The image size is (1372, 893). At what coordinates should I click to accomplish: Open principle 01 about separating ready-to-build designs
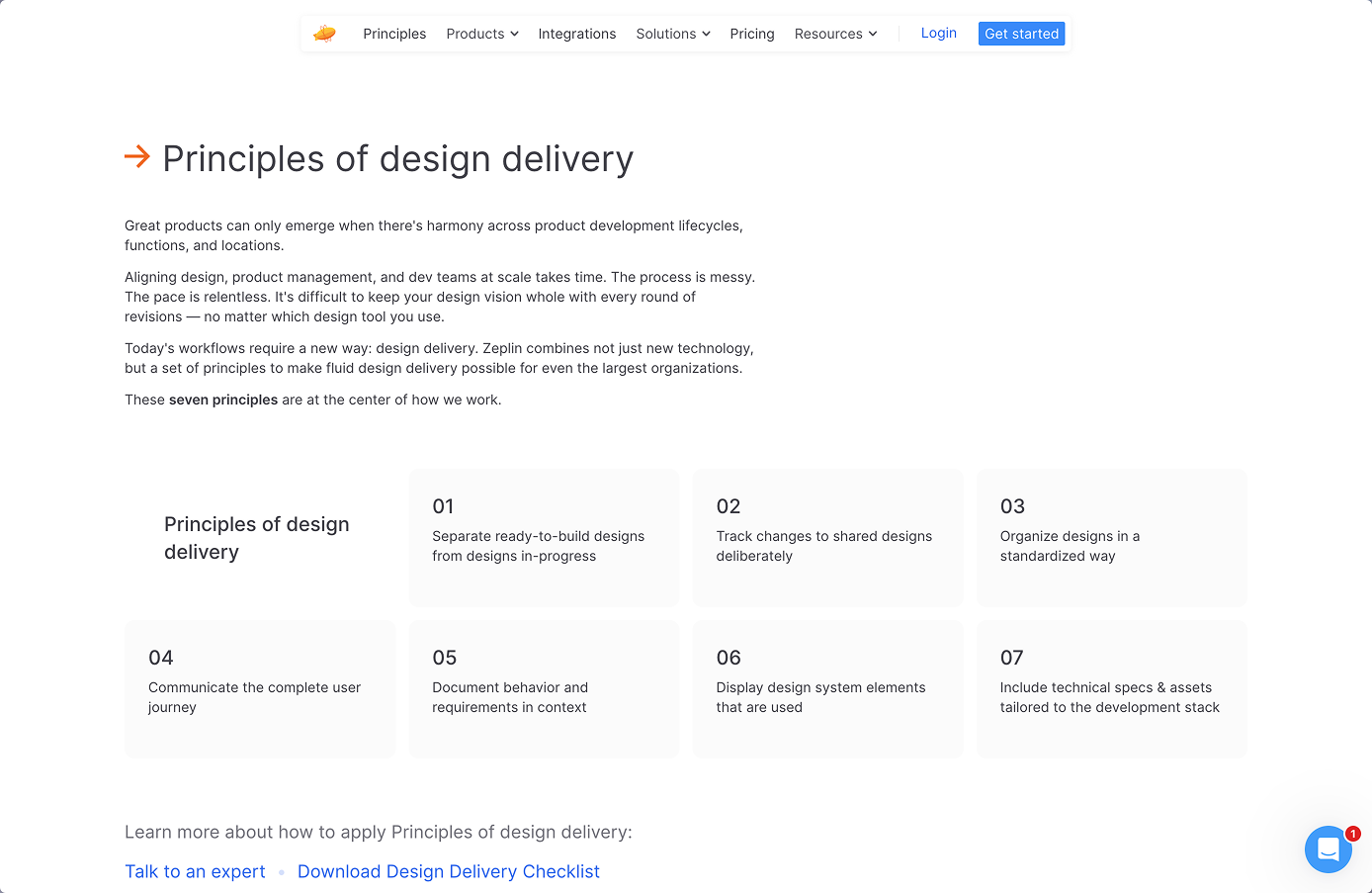tap(544, 537)
